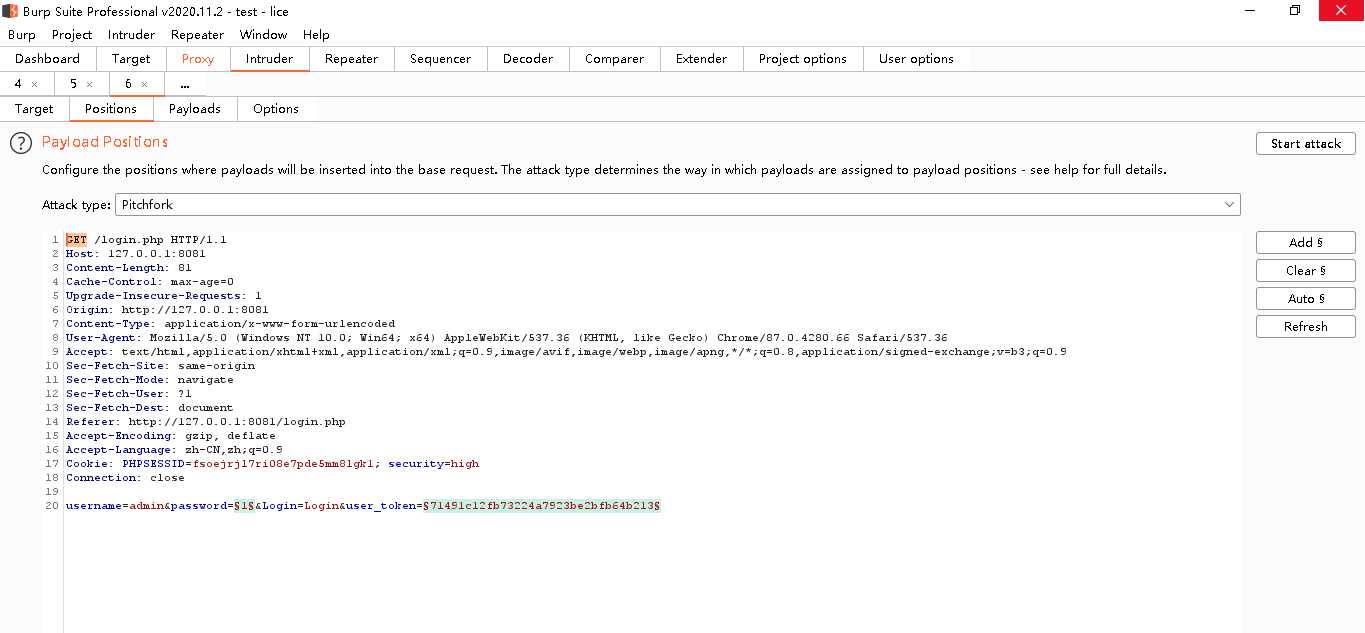Open the Intruder menu

pyautogui.click(x=131, y=34)
